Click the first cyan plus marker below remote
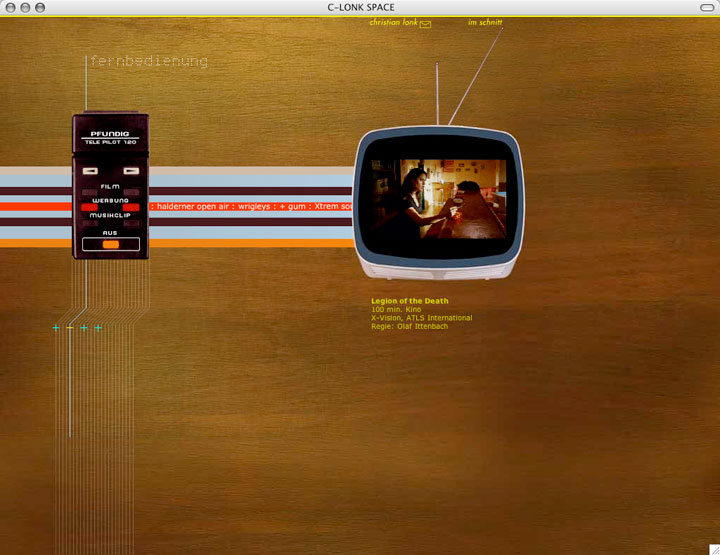Image resolution: width=720 pixels, height=555 pixels. (x=56, y=328)
